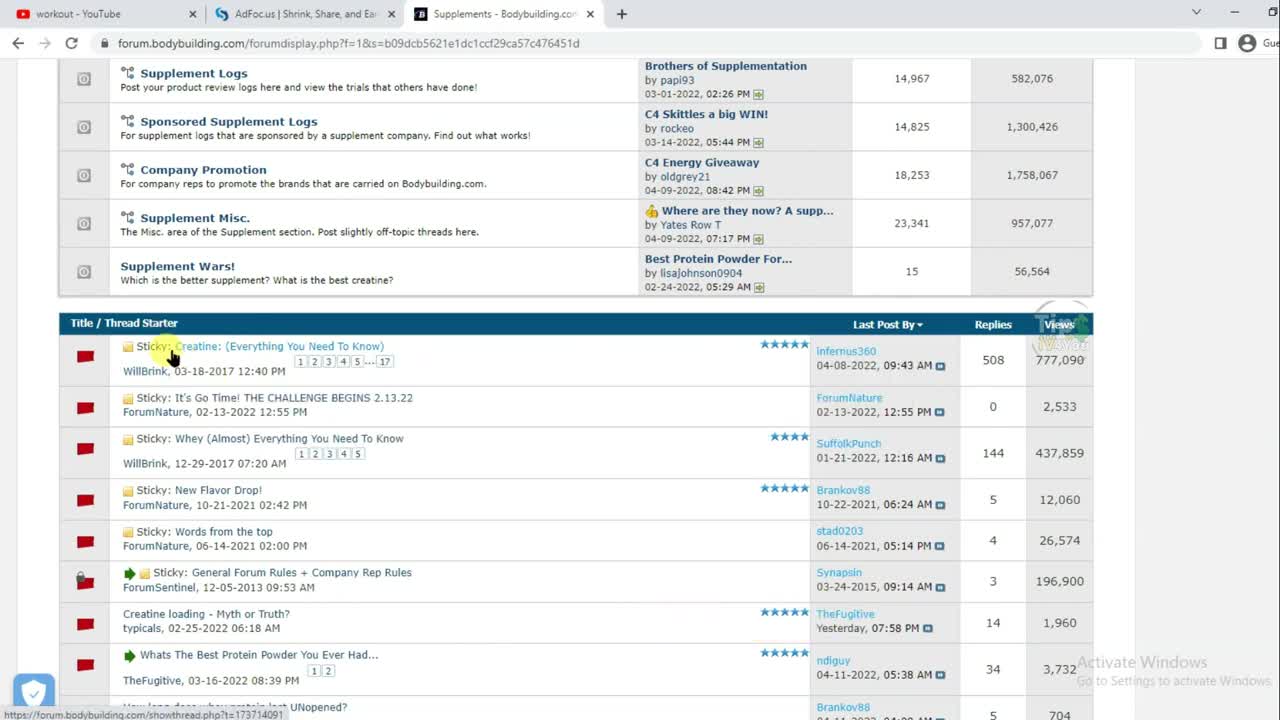Close the AdFoc.us tab

[391, 14]
